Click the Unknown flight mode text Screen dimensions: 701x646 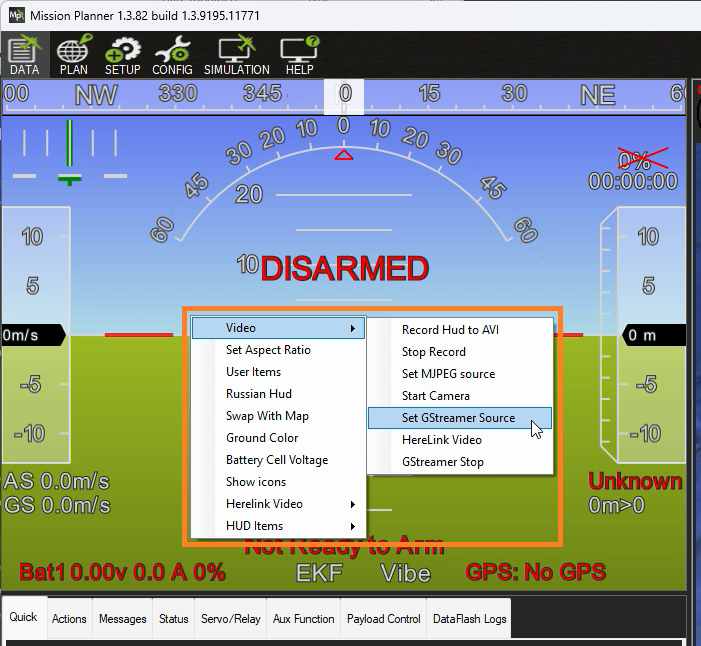coord(635,481)
